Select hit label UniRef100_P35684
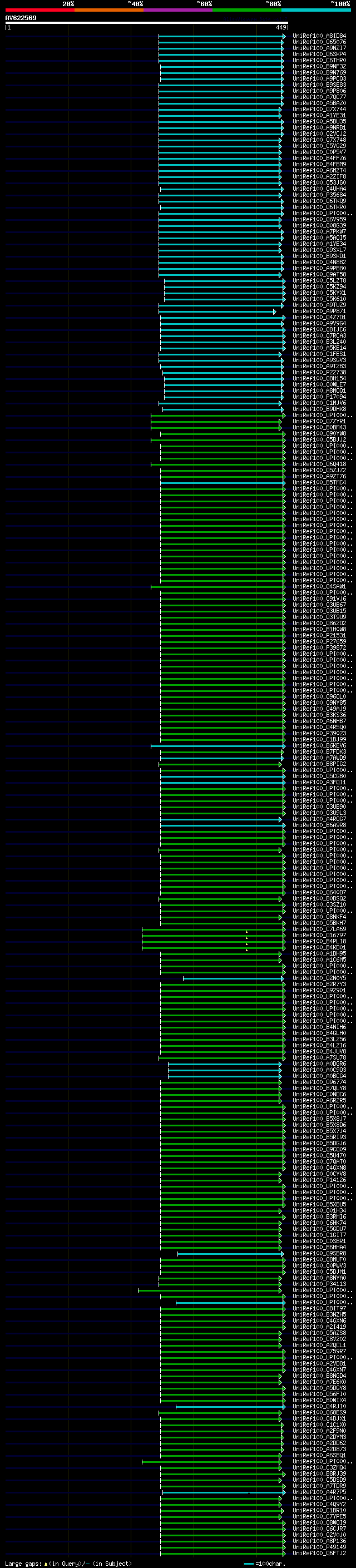This screenshot has width=356, height=1568. point(319,195)
